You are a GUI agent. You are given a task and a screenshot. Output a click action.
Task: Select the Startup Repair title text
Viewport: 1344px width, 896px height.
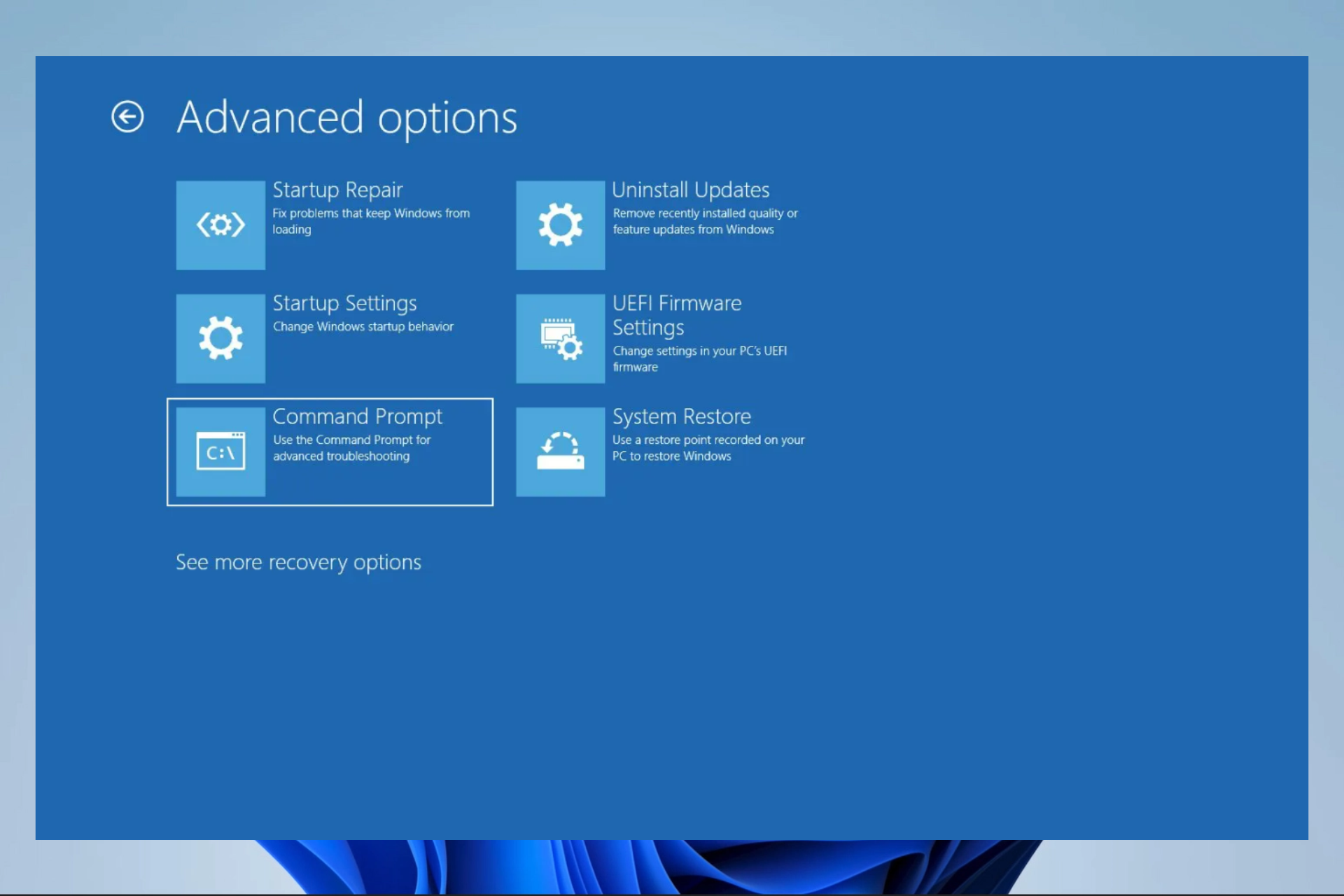pos(337,190)
